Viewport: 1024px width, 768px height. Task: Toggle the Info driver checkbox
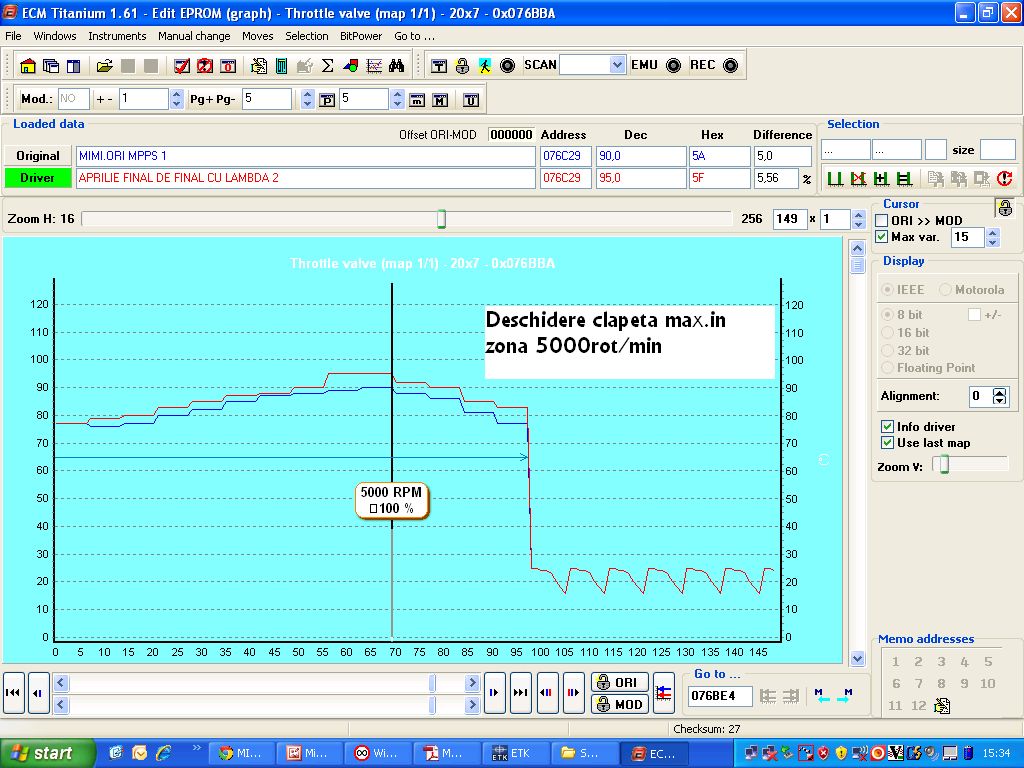(887, 427)
